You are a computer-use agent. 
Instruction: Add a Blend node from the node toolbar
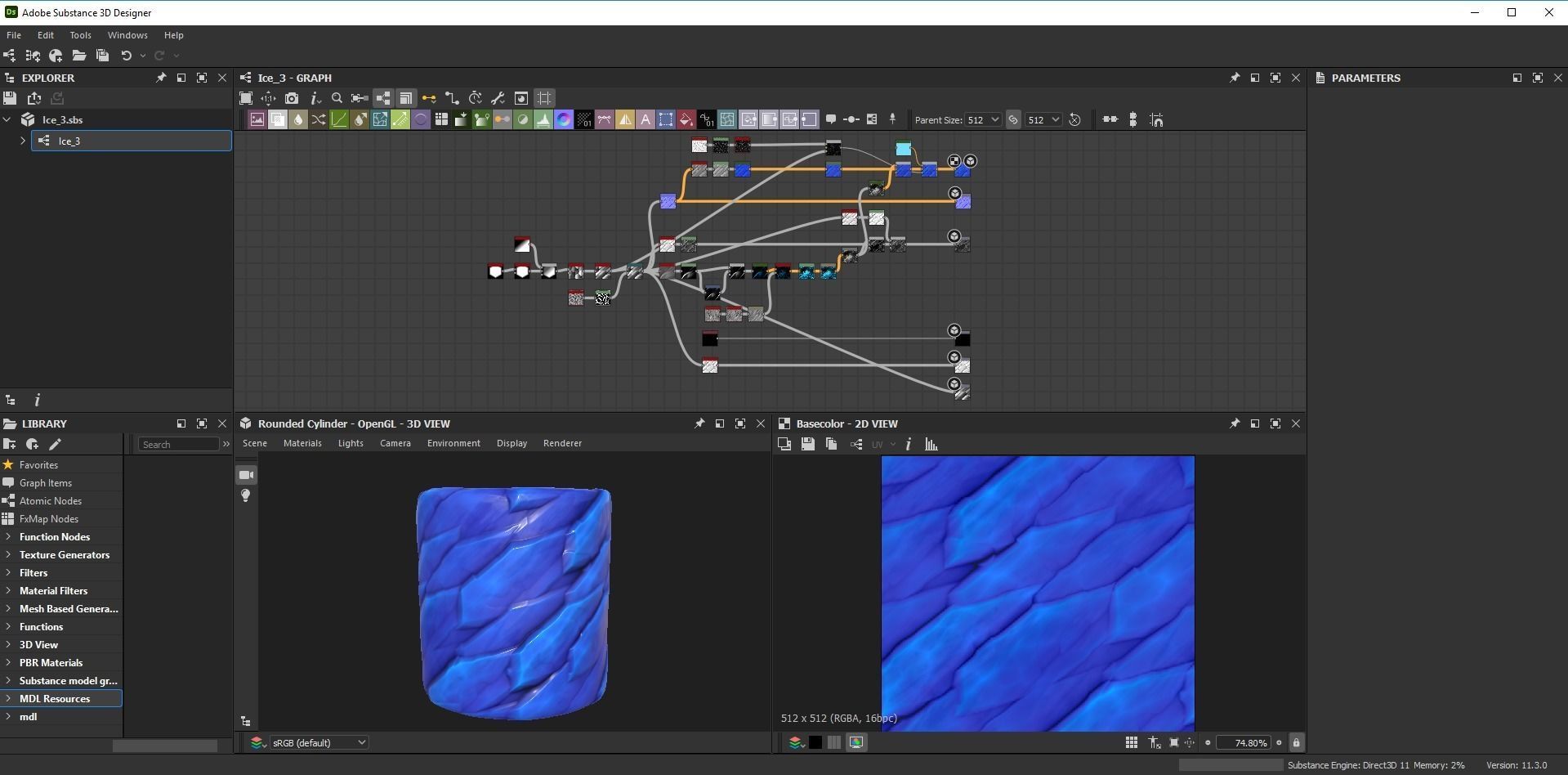click(278, 119)
